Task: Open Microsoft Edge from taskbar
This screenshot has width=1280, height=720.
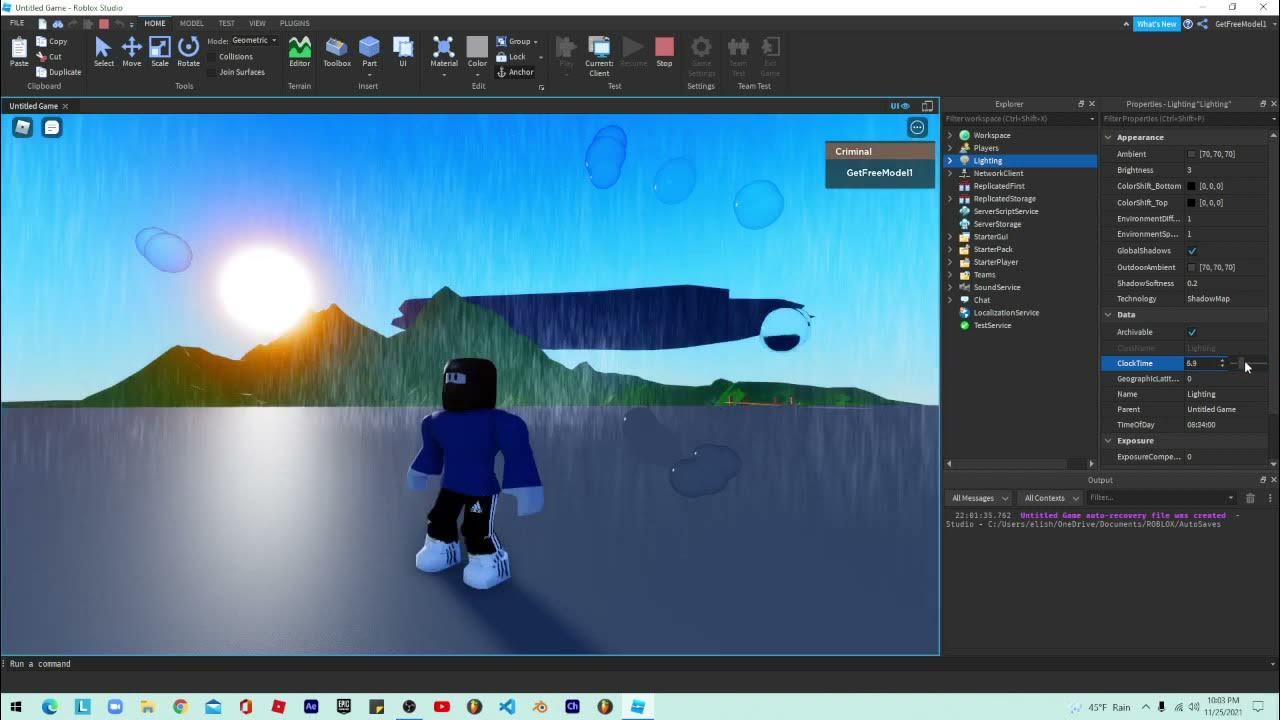Action: (x=50, y=706)
